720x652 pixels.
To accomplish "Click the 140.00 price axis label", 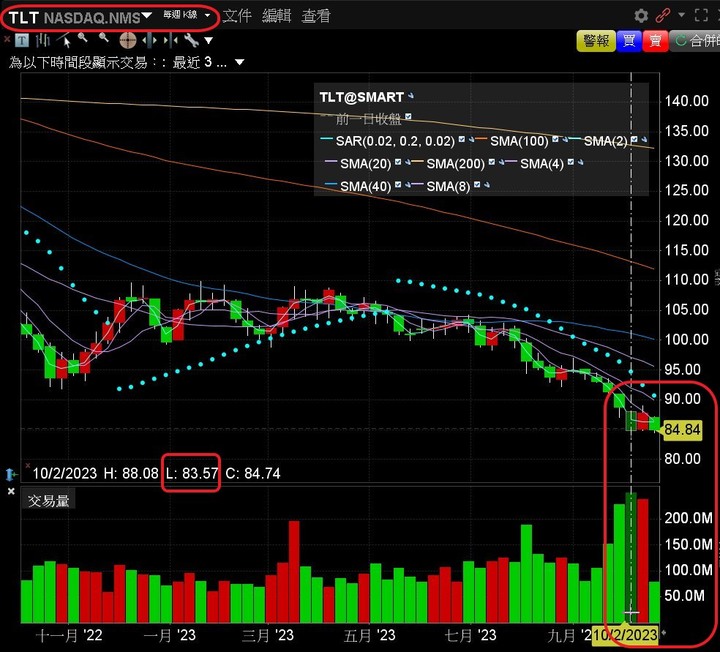I will [686, 101].
